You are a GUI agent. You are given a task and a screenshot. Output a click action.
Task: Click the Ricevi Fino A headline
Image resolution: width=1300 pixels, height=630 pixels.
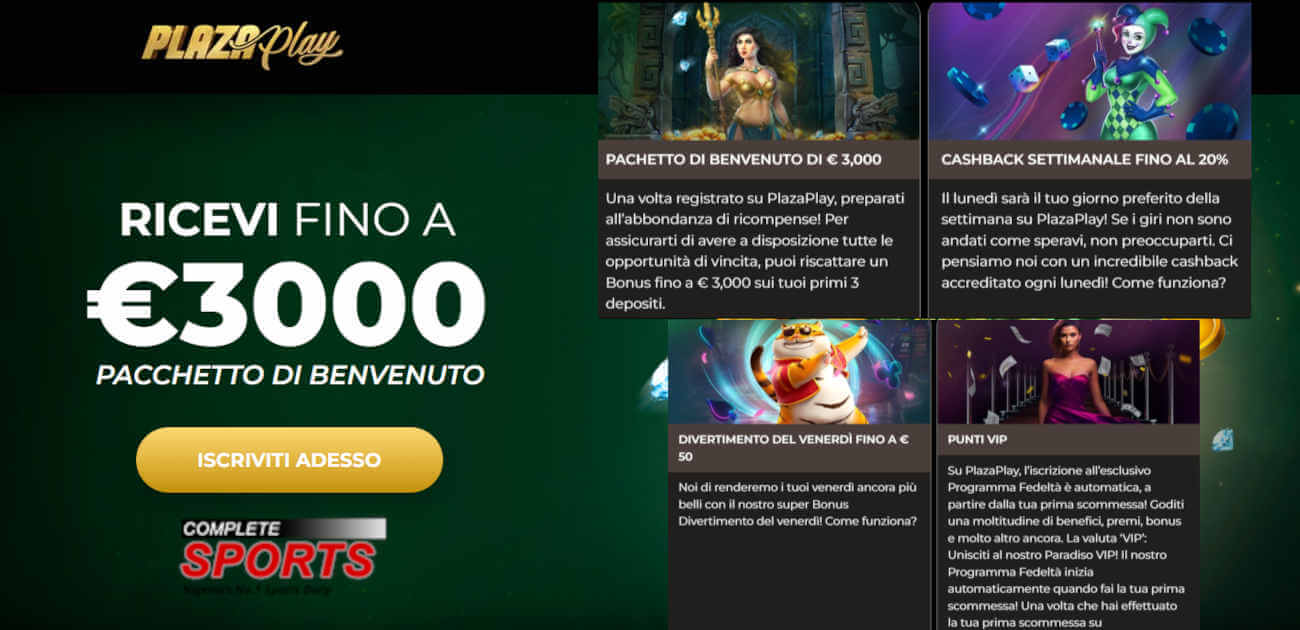[x=288, y=220]
